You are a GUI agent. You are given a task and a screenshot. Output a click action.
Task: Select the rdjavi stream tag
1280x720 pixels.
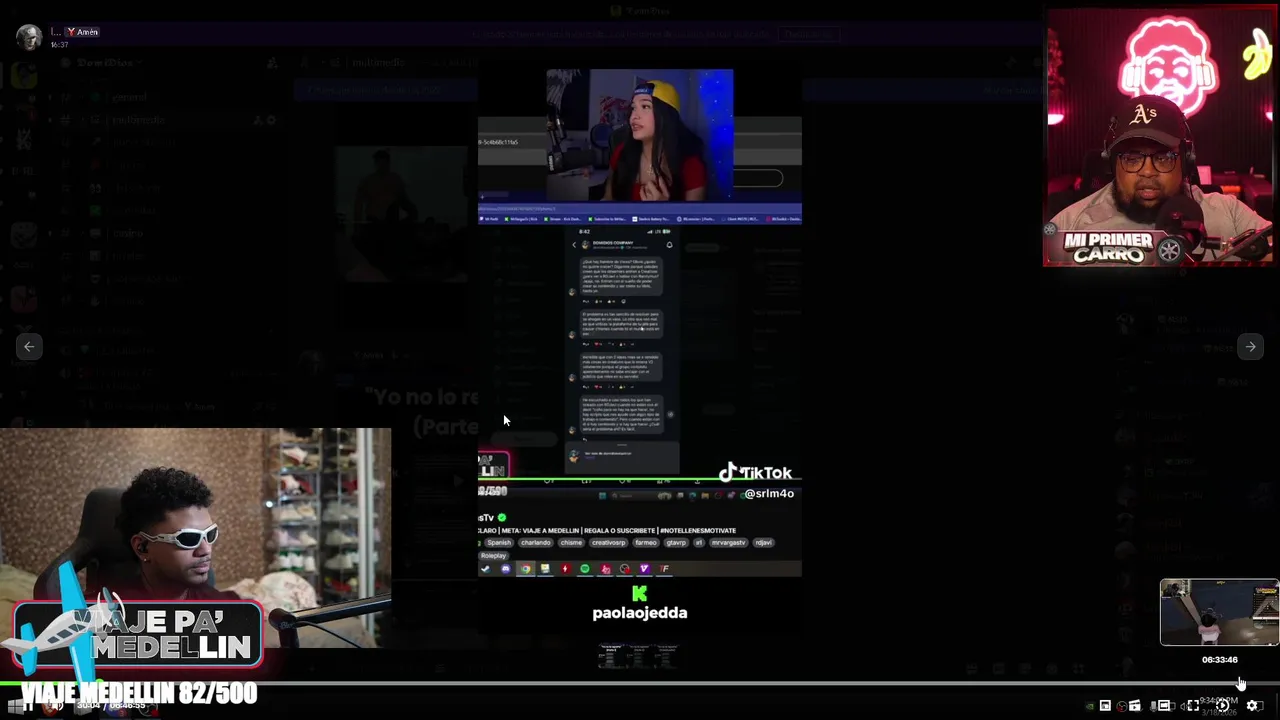[764, 543]
